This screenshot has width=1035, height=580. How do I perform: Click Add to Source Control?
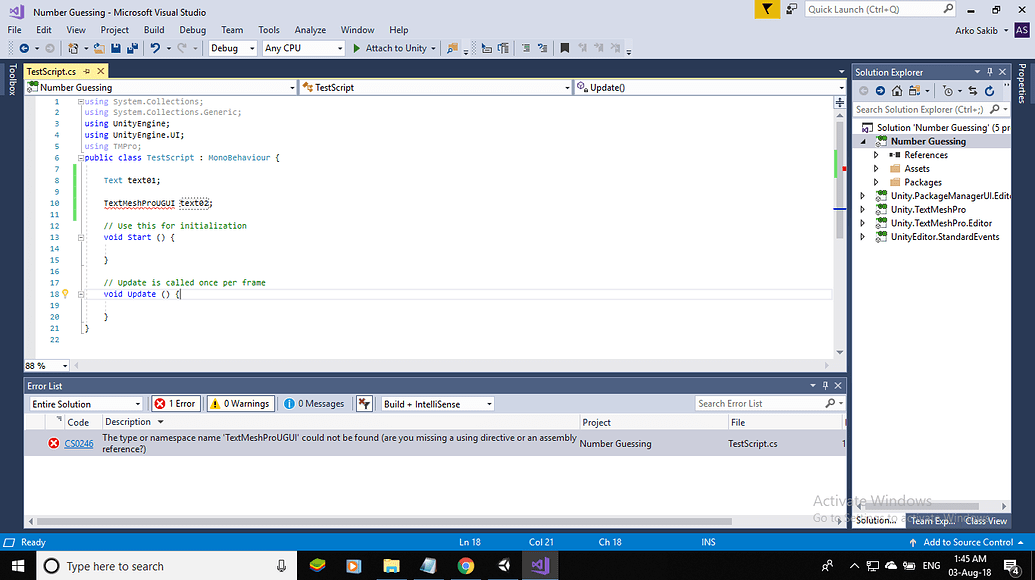966,541
